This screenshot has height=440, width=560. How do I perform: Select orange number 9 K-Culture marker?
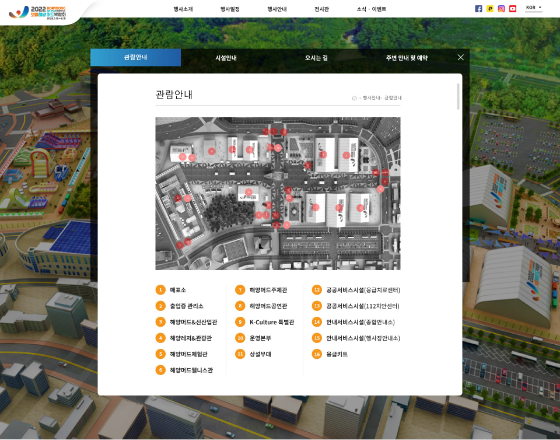pos(240,322)
